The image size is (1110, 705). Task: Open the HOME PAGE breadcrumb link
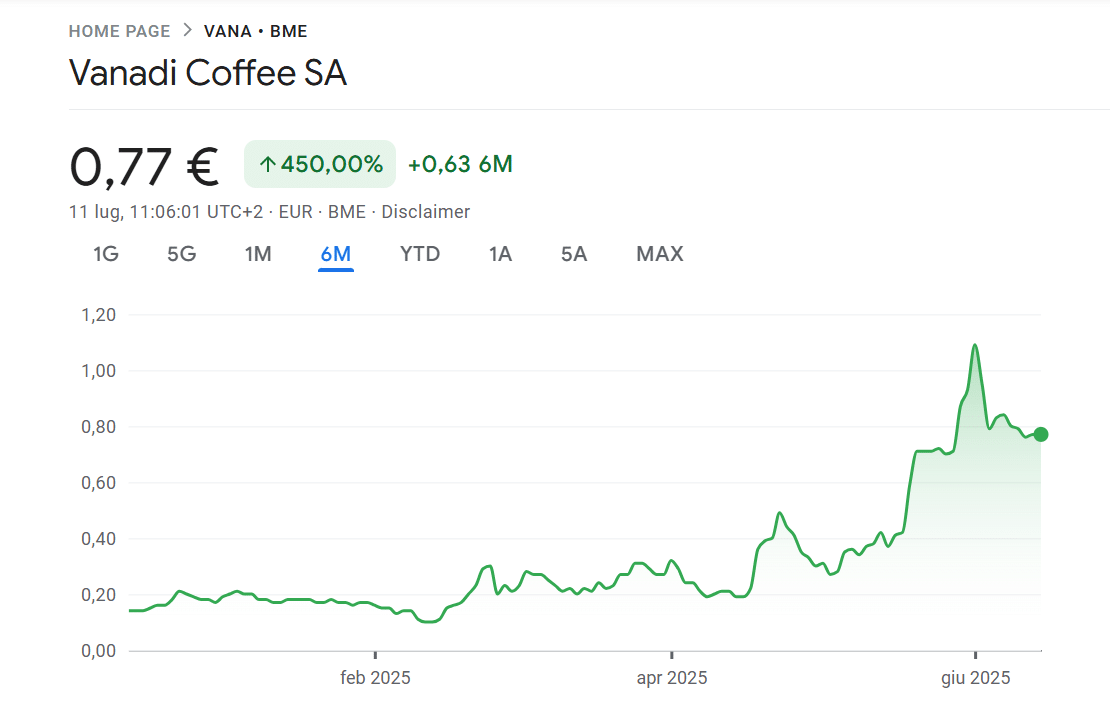click(120, 31)
